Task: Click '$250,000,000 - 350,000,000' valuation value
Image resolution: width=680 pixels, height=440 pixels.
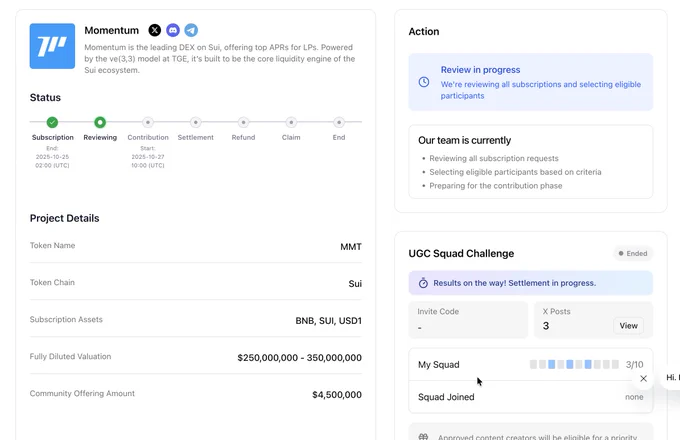Action: pos(300,358)
